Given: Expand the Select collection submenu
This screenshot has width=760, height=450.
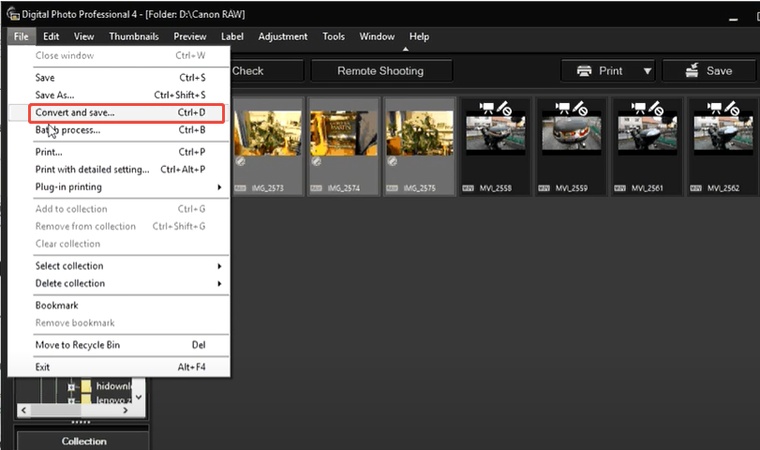Looking at the screenshot, I should coord(219,266).
